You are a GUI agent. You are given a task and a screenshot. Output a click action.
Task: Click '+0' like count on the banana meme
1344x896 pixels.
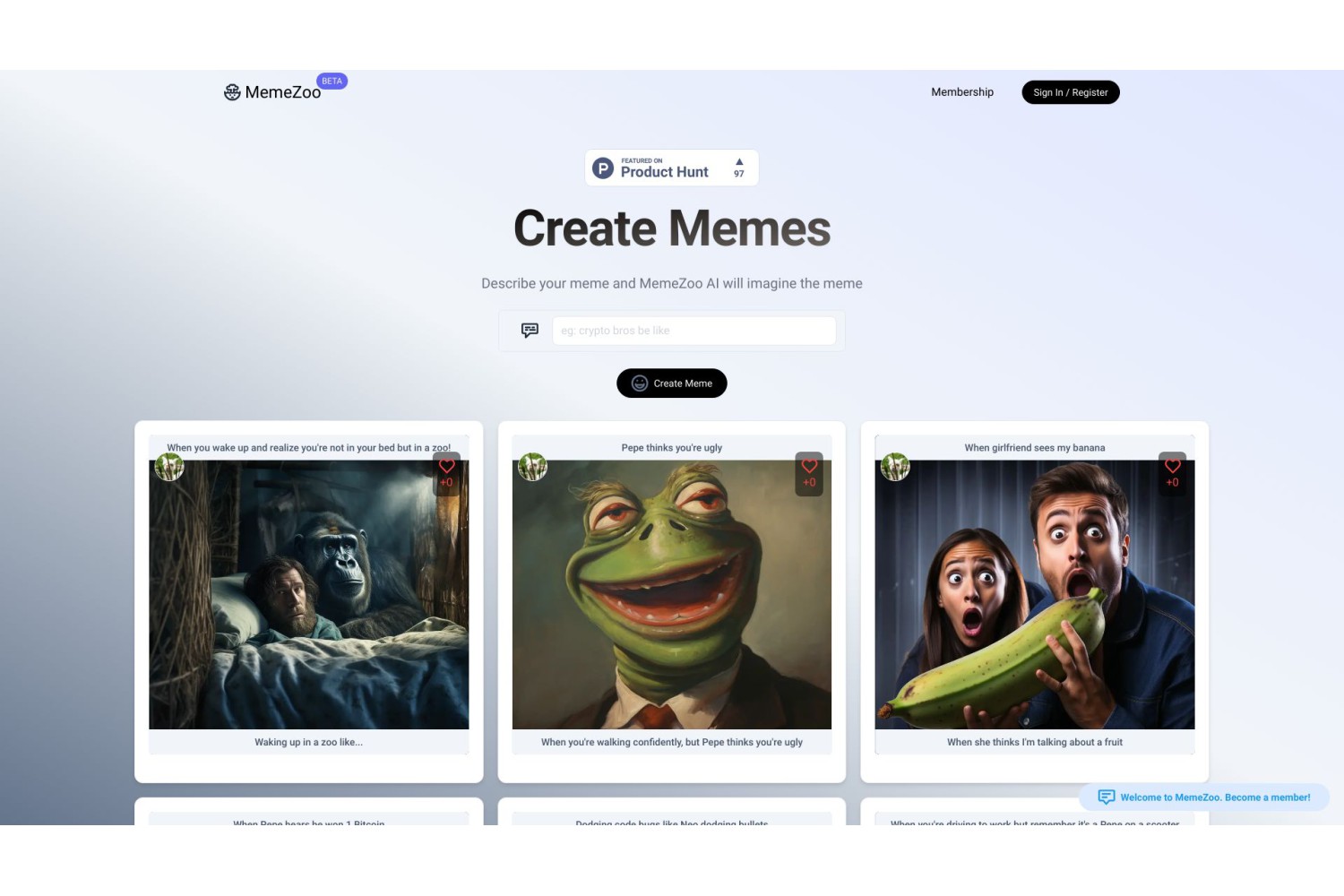(1172, 482)
